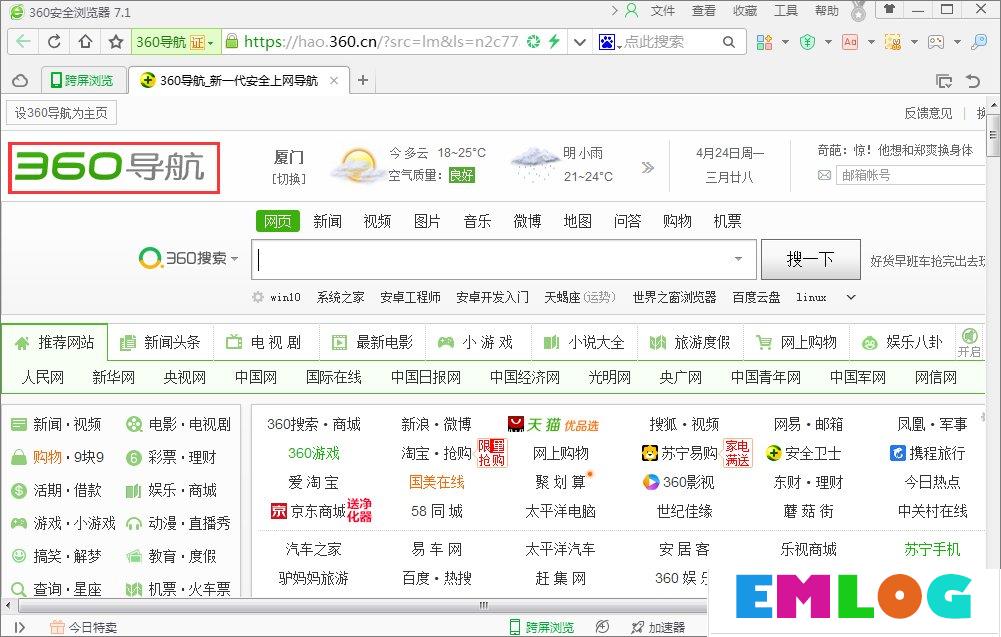This screenshot has width=1001, height=637.
Task: Click the green shield payment icon
Action: coord(808,42)
